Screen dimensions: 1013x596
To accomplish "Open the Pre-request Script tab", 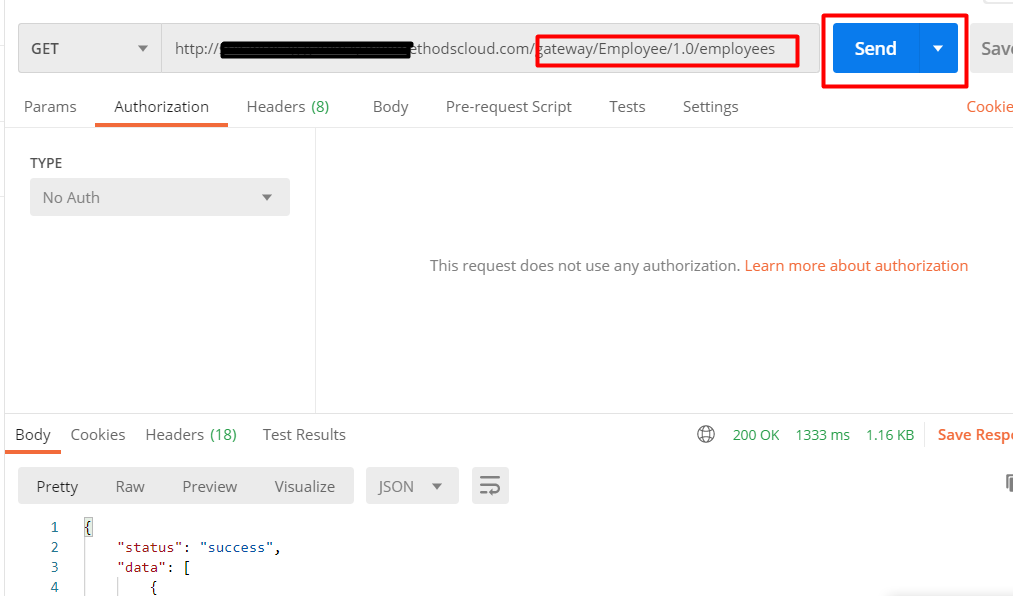I will 508,107.
